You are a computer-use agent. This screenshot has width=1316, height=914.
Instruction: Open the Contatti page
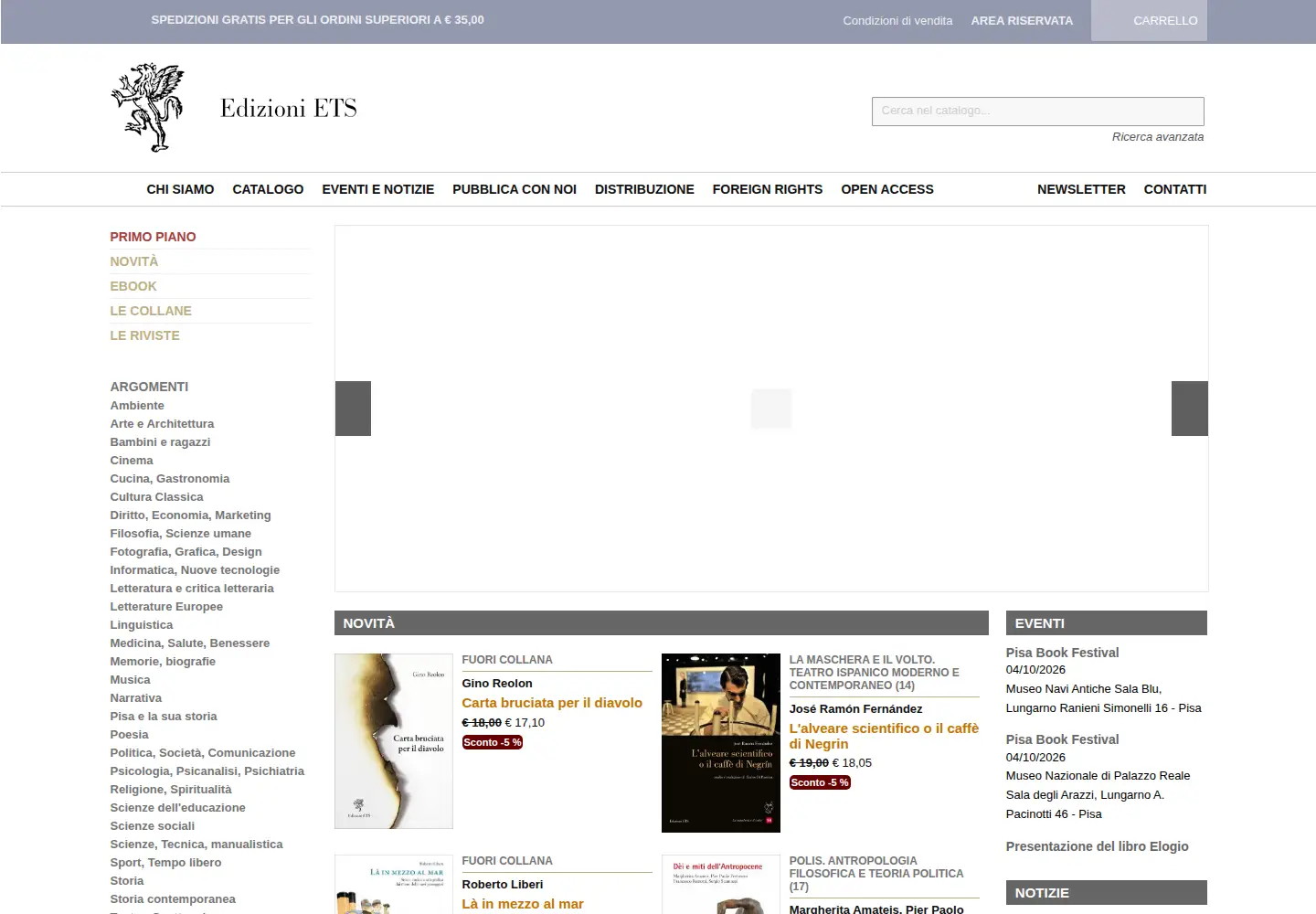click(1175, 189)
